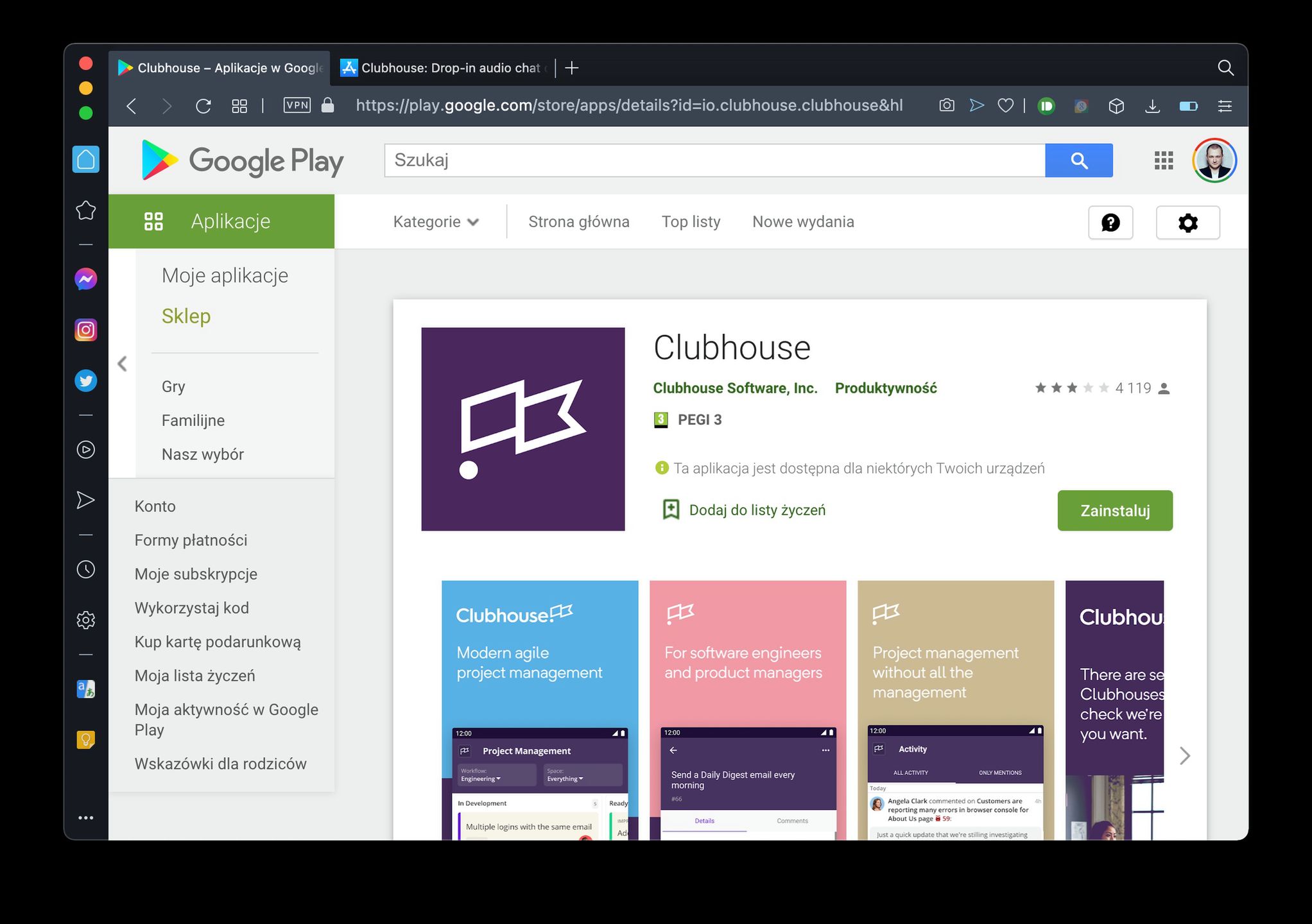Screen dimensions: 1312x924
Task: Open a new tab with plus button
Action: click(572, 67)
